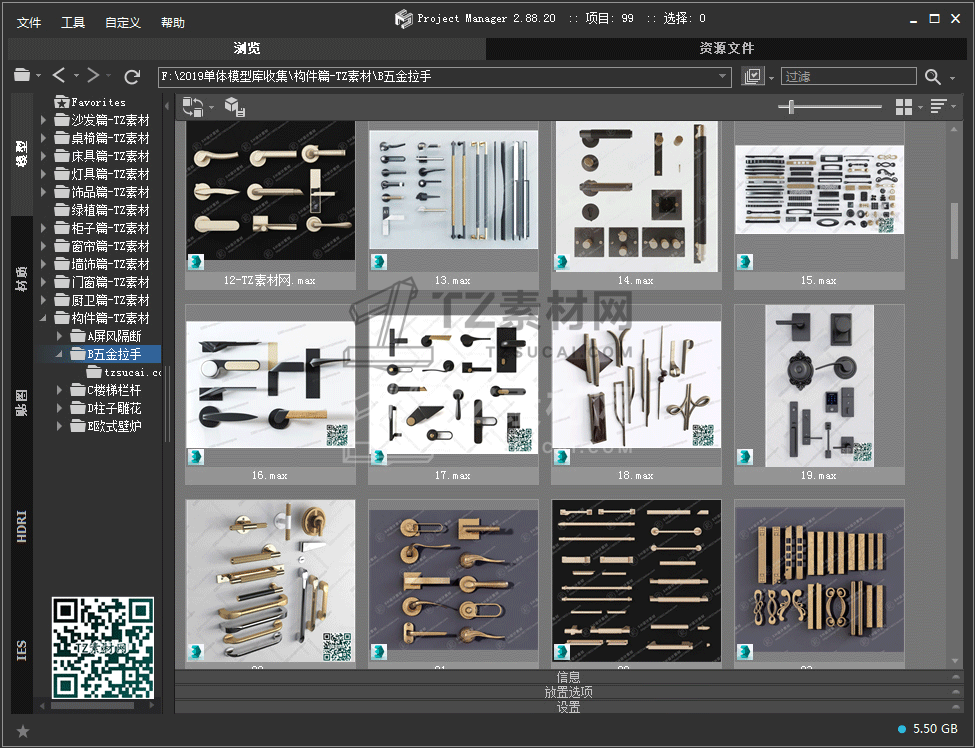Image resolution: width=975 pixels, height=748 pixels.
Task: Open the path address dropdown arrow
Action: tap(723, 77)
